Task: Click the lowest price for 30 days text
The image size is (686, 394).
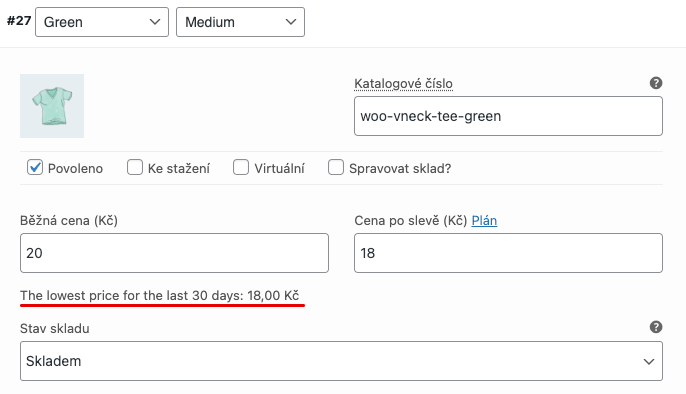Action: [x=160, y=296]
